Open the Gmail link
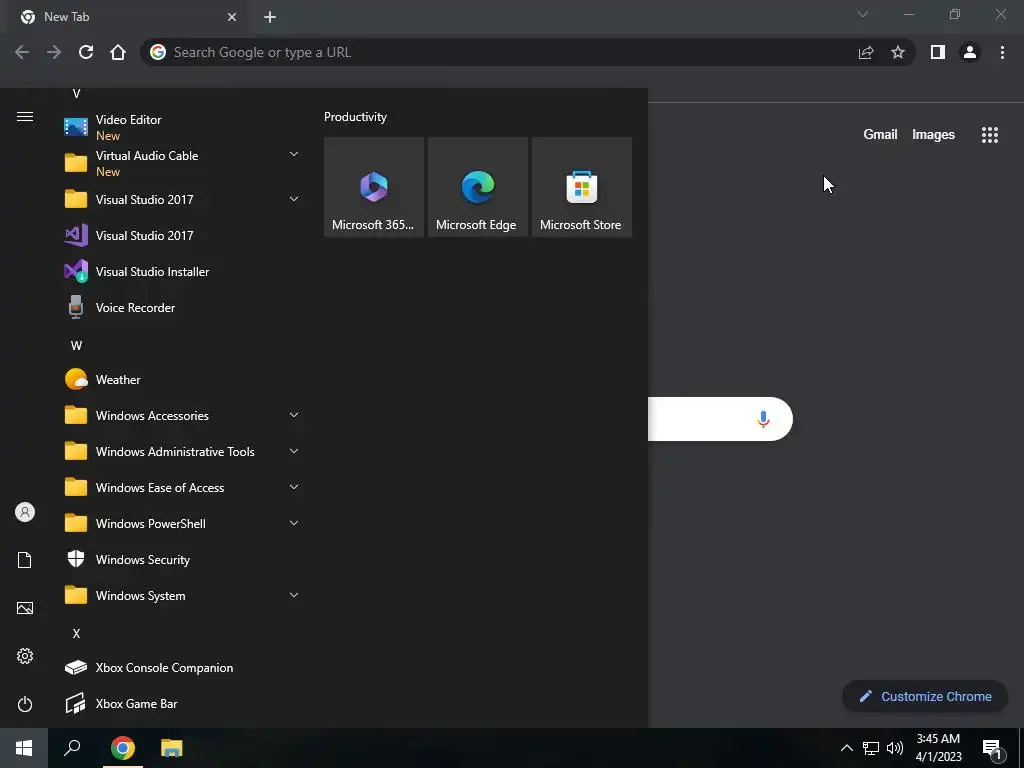Viewport: 1024px width, 768px height. pyautogui.click(x=880, y=135)
